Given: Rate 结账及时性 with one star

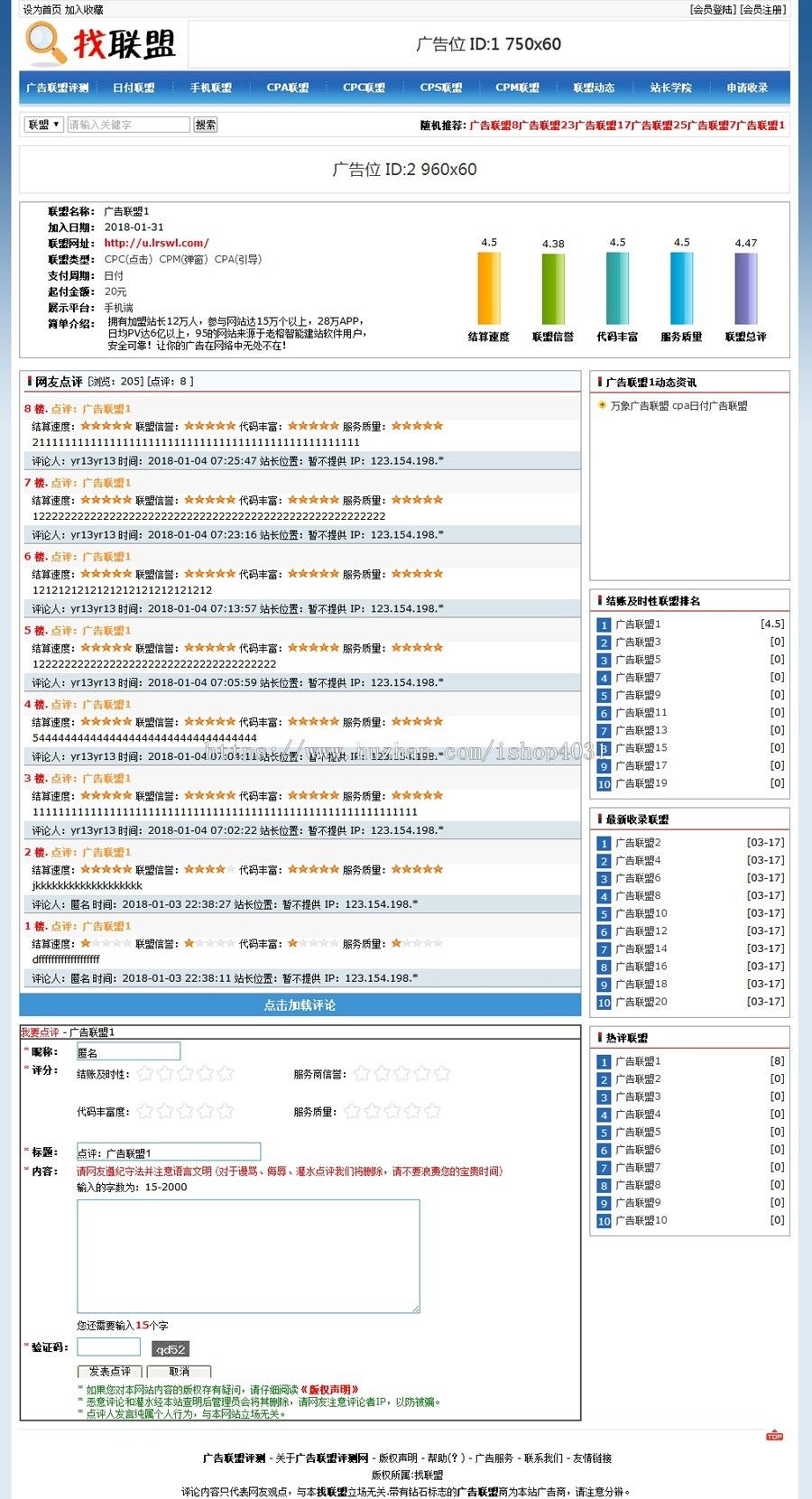Looking at the screenshot, I should click(x=145, y=1073).
